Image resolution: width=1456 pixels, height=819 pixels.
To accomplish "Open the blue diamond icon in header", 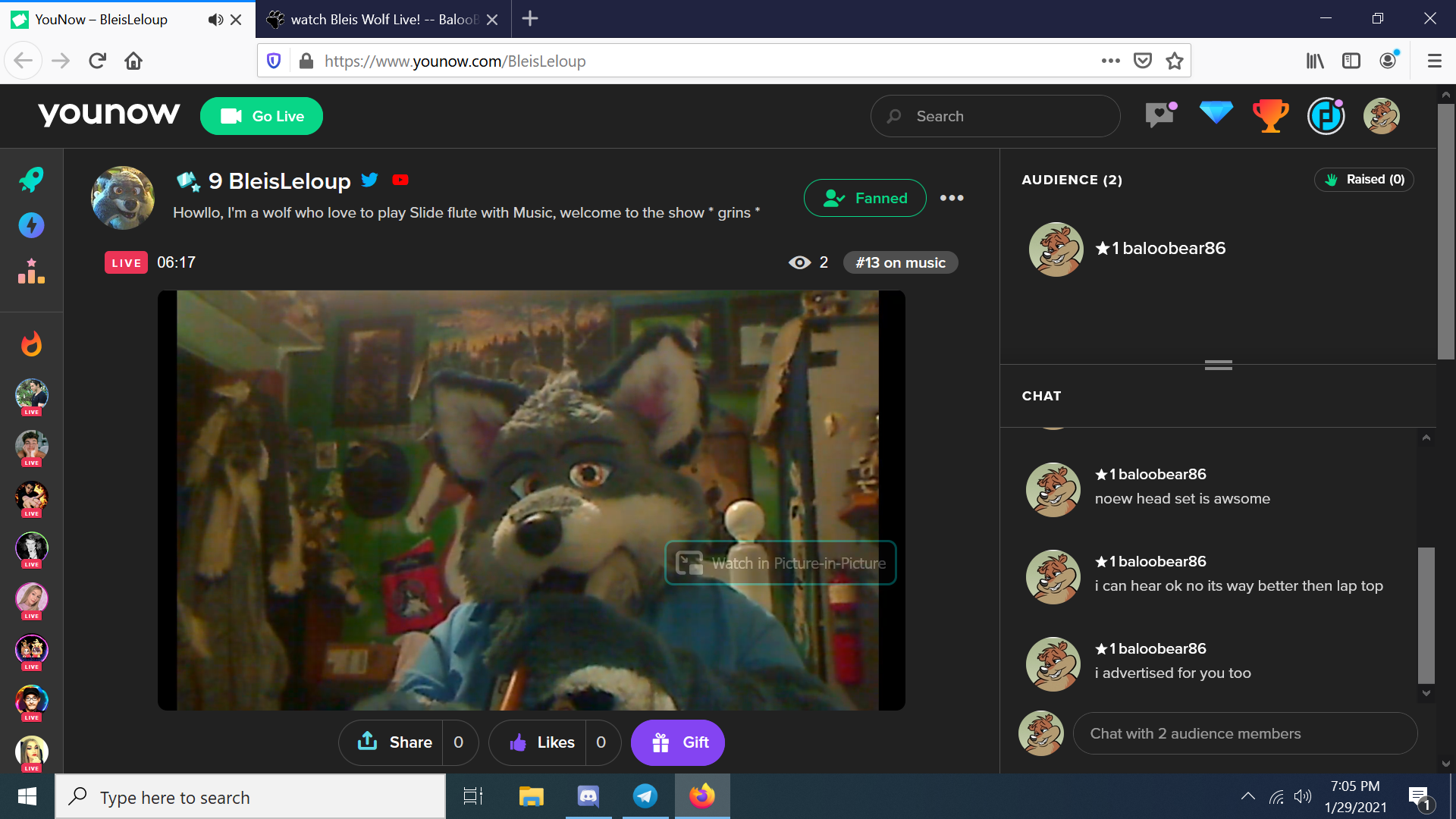I will point(1216,113).
